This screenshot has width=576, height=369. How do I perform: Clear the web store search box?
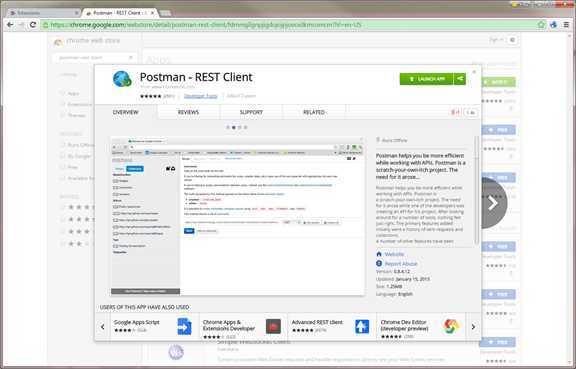[130, 58]
